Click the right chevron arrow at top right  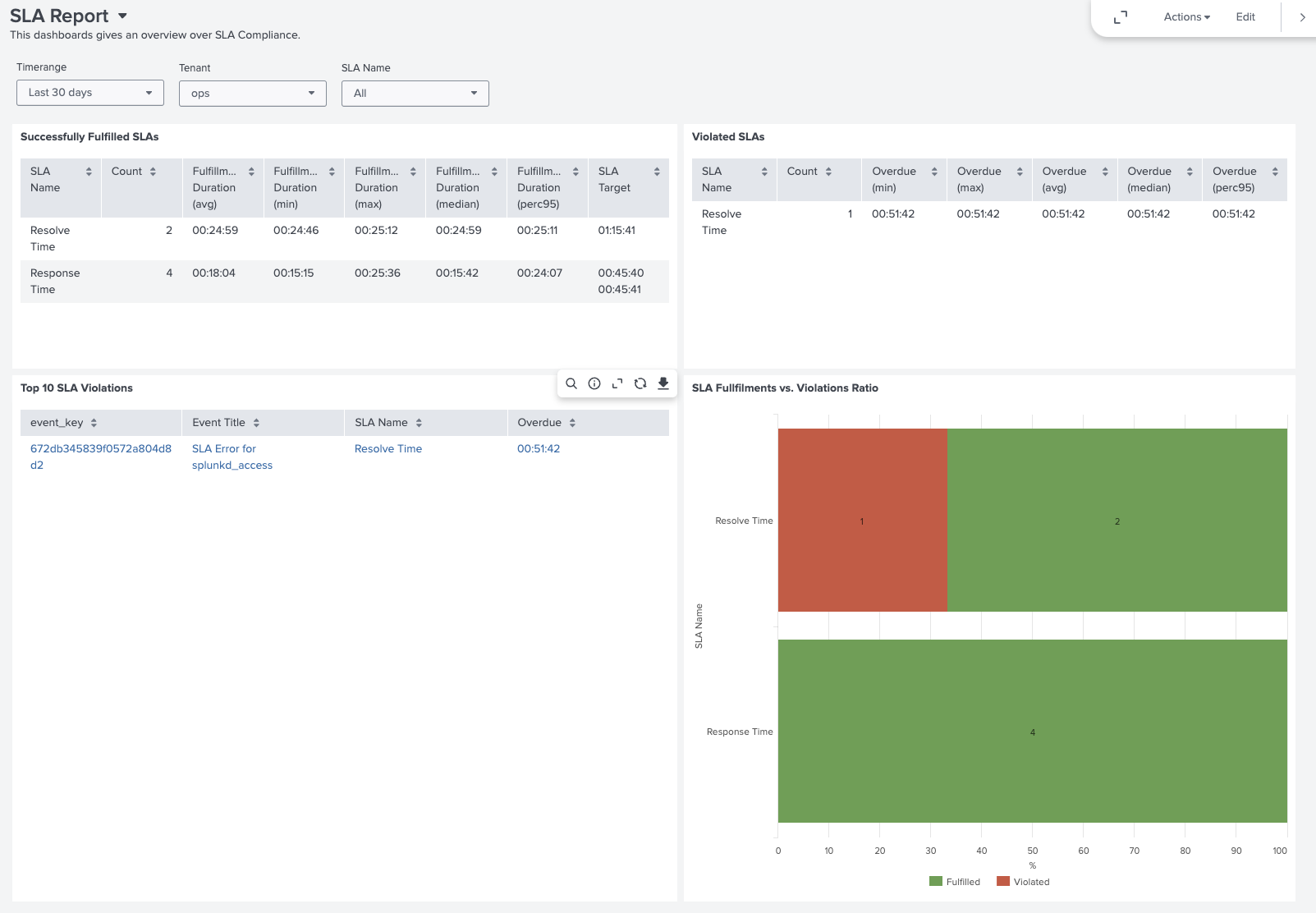coord(1302,17)
